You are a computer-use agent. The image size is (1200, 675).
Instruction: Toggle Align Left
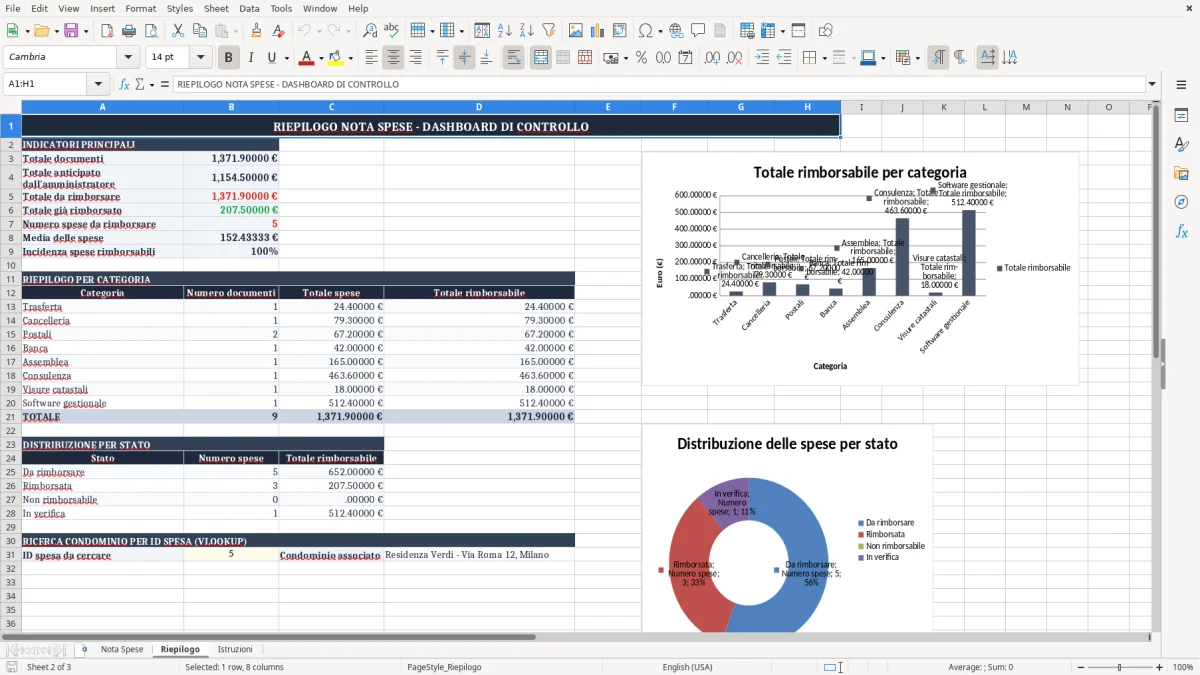(x=371, y=58)
